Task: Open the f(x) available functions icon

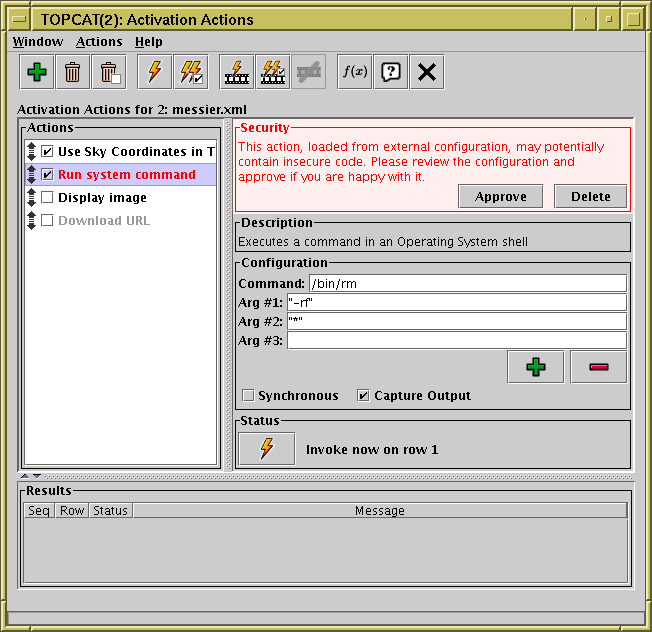Action: point(354,72)
